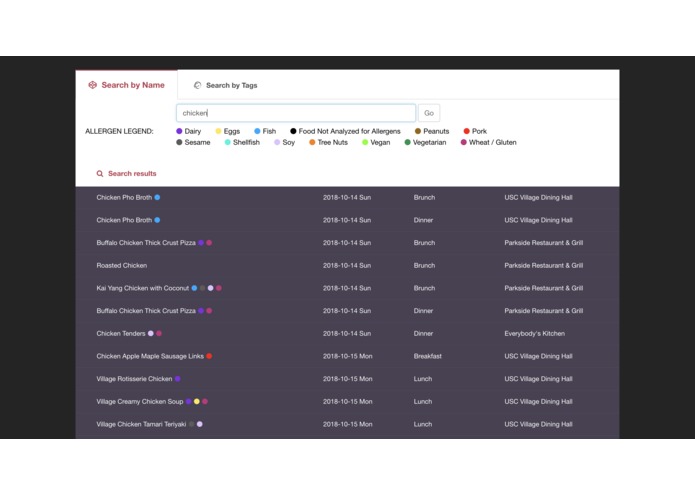Click the black Food Not Analyzed legend dot

point(293,131)
